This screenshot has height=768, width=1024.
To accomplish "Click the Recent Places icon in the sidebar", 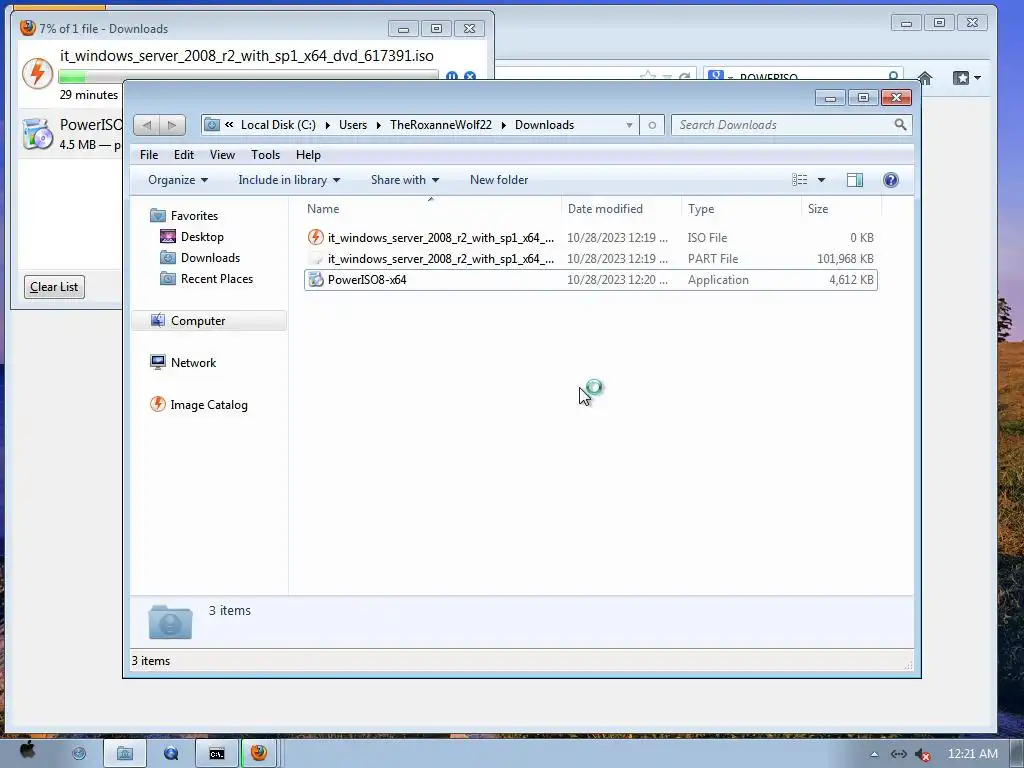I will pyautogui.click(x=168, y=278).
